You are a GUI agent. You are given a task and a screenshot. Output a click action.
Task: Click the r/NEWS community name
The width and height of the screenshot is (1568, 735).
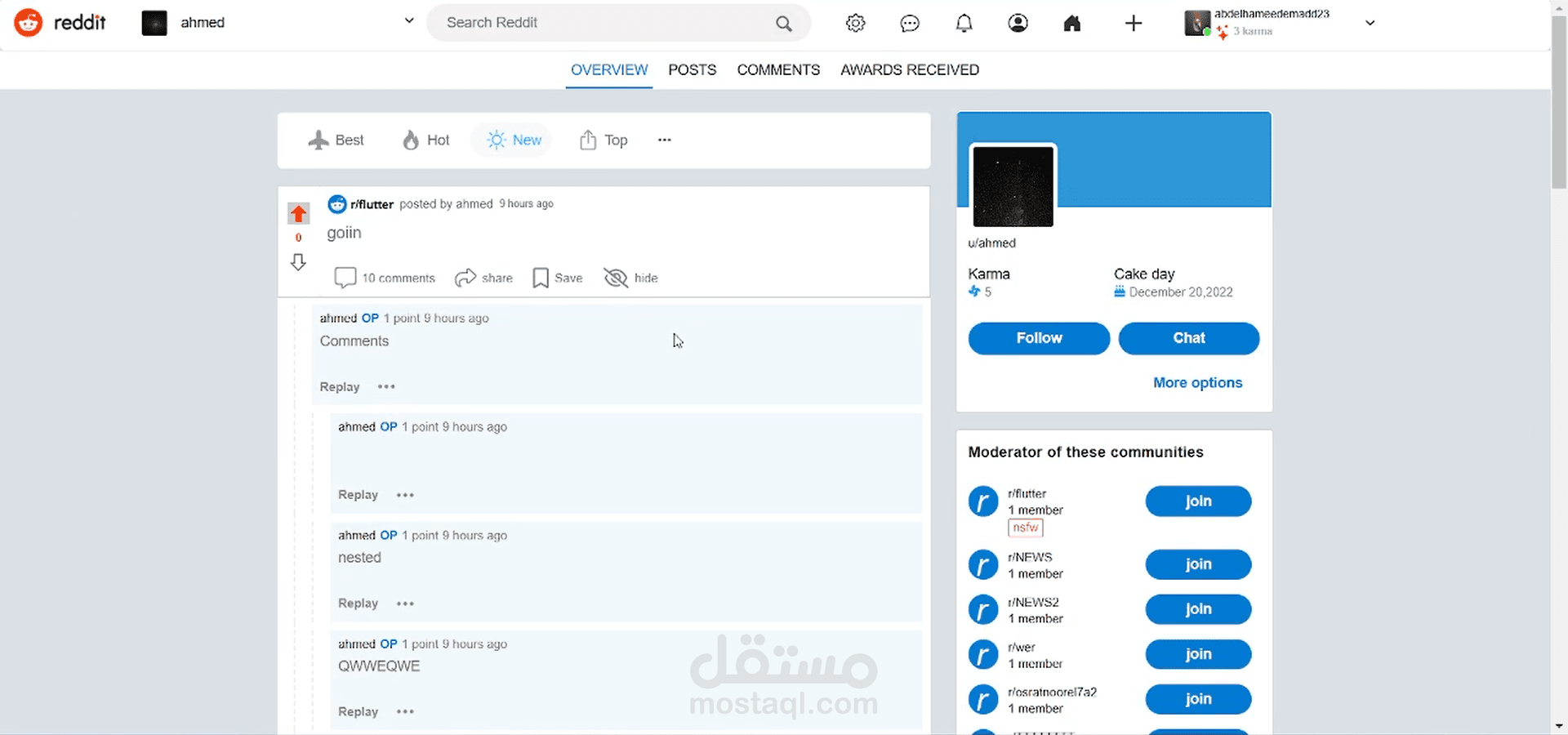pos(1030,557)
